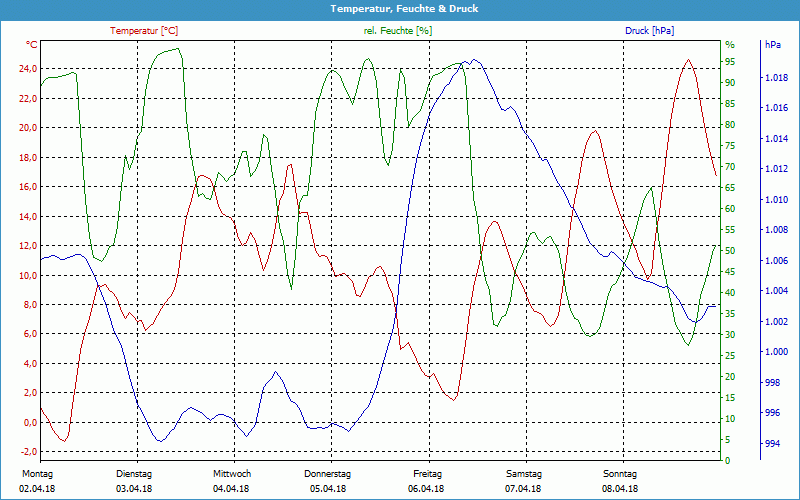
Task: Click the 24,0 temperature axis value
Action: point(28,69)
